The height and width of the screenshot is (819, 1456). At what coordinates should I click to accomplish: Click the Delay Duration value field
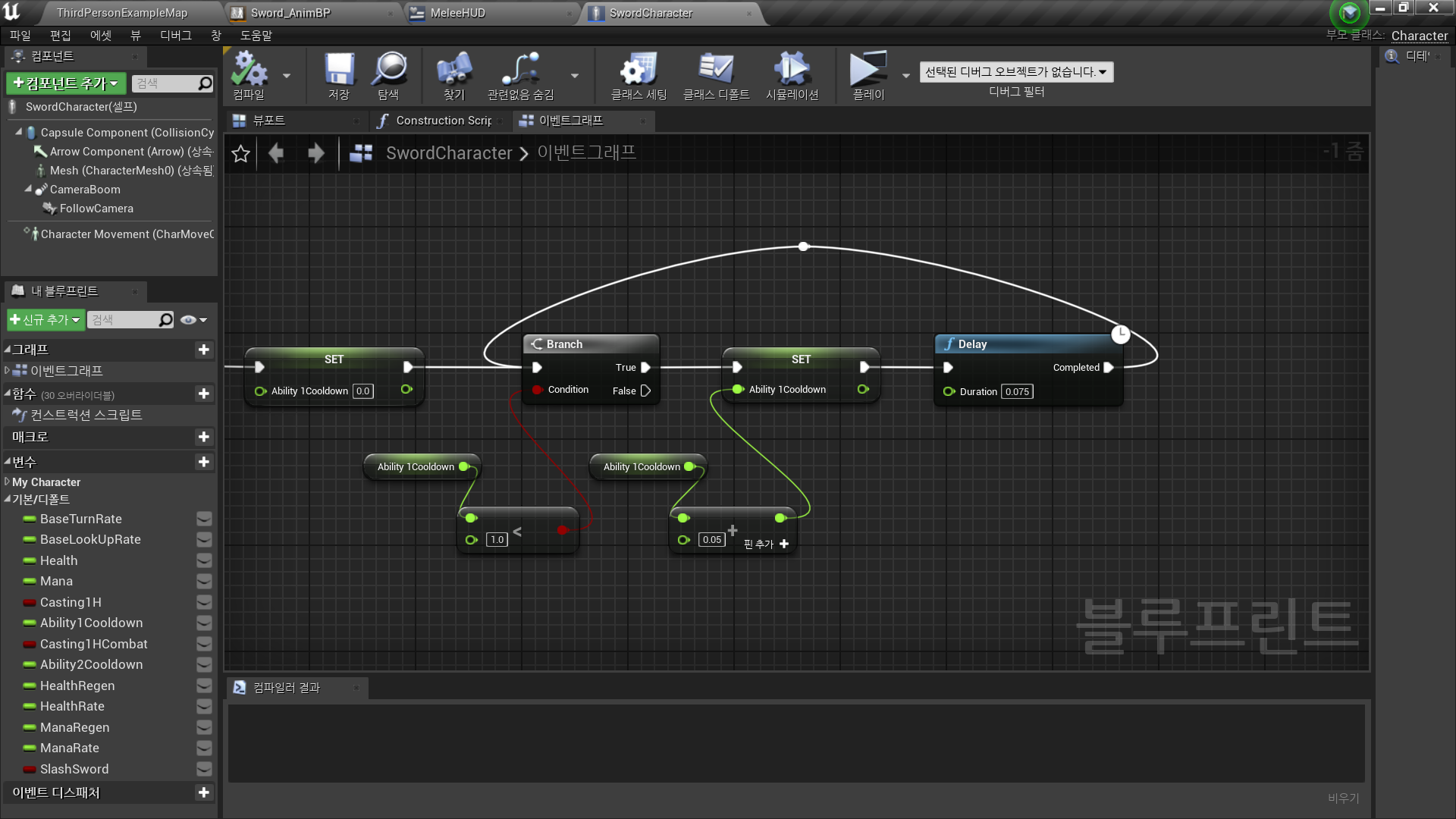click(x=1016, y=392)
